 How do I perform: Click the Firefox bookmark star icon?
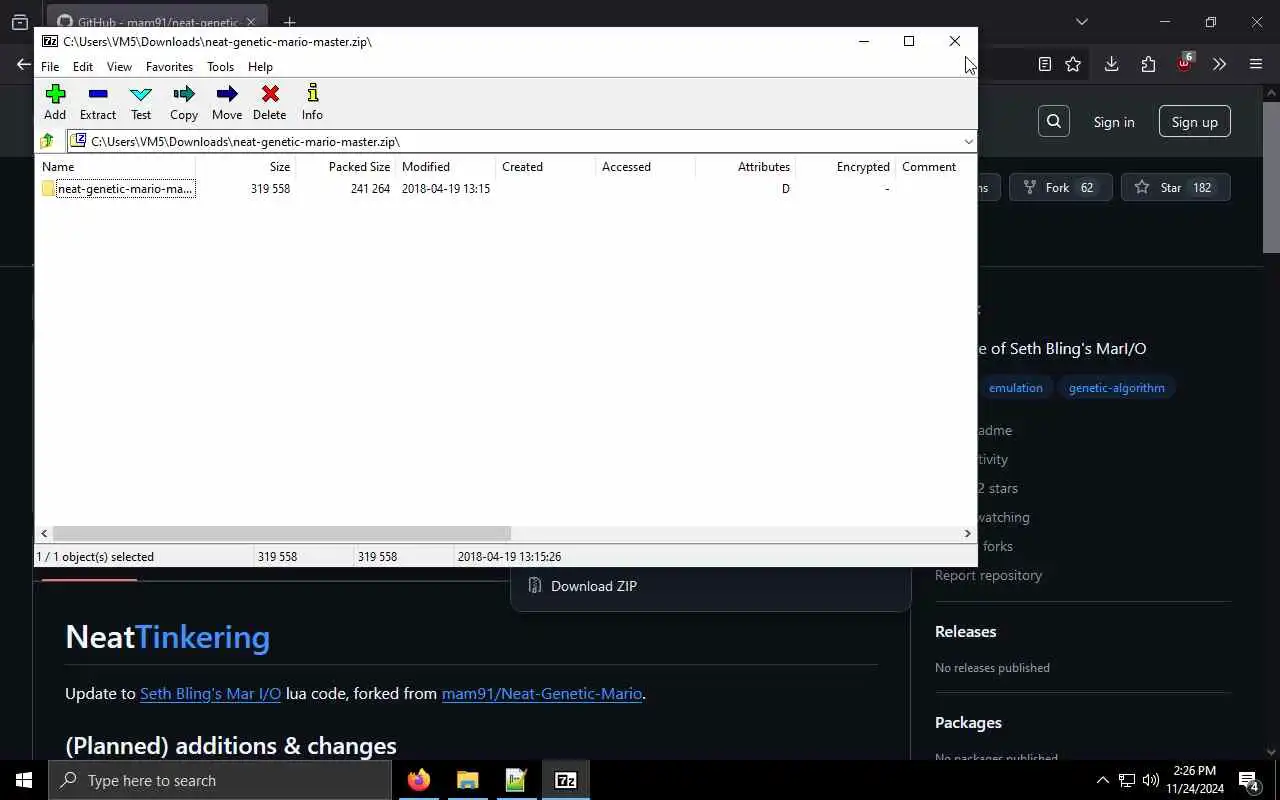click(1073, 64)
